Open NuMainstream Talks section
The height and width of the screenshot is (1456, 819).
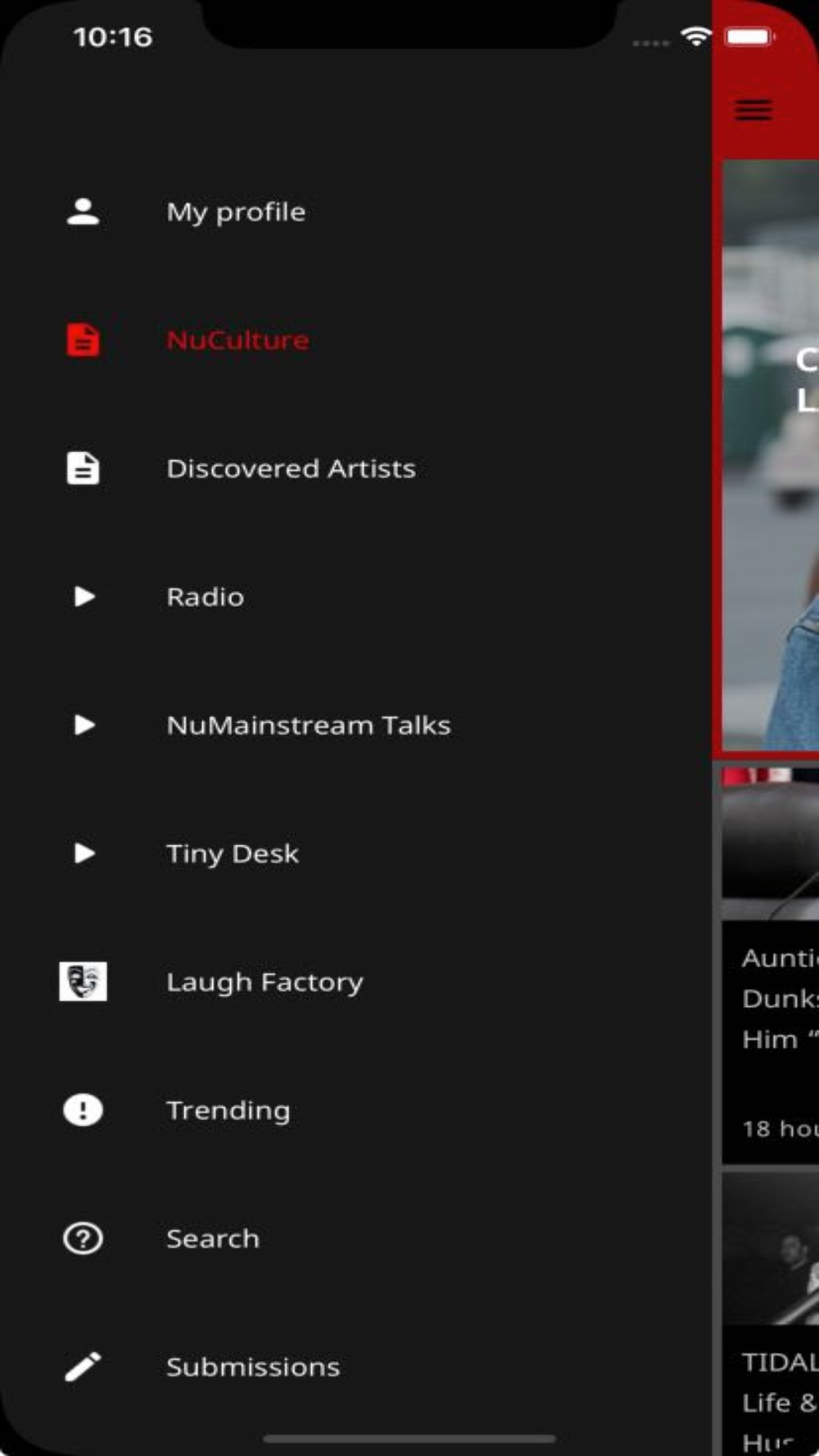click(x=355, y=725)
